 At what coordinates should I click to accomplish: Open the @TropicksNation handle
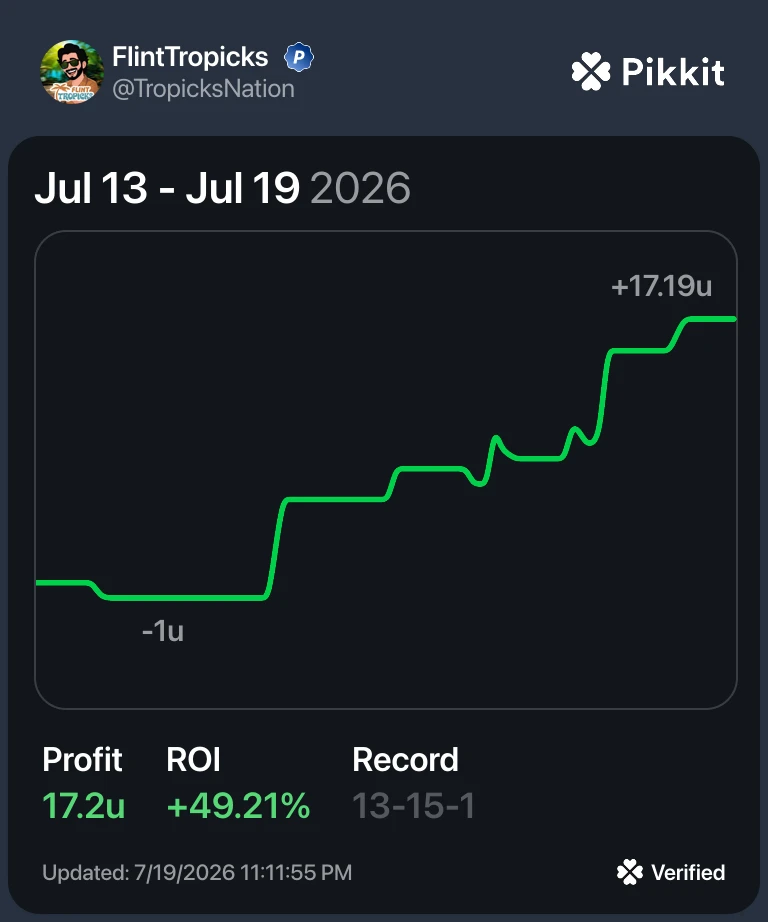[203, 89]
